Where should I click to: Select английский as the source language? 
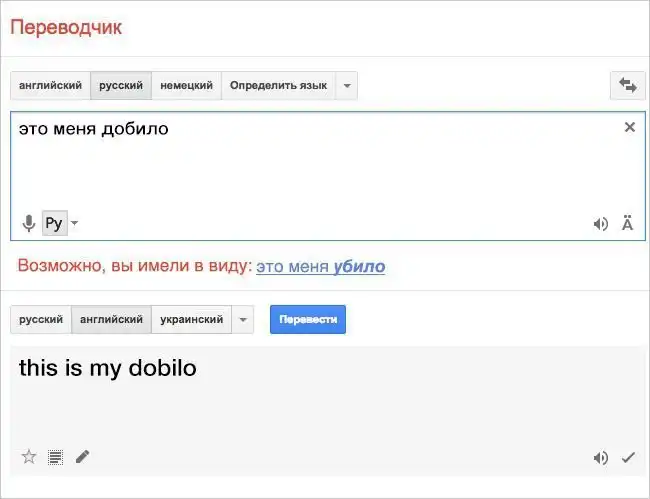click(x=50, y=86)
